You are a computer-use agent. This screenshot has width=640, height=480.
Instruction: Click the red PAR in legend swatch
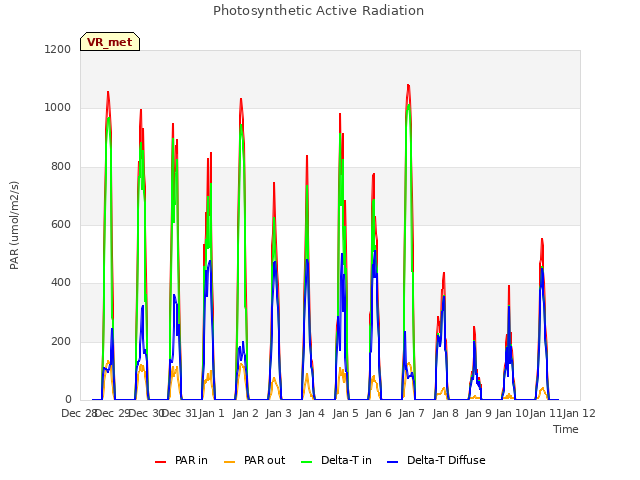tap(160, 462)
